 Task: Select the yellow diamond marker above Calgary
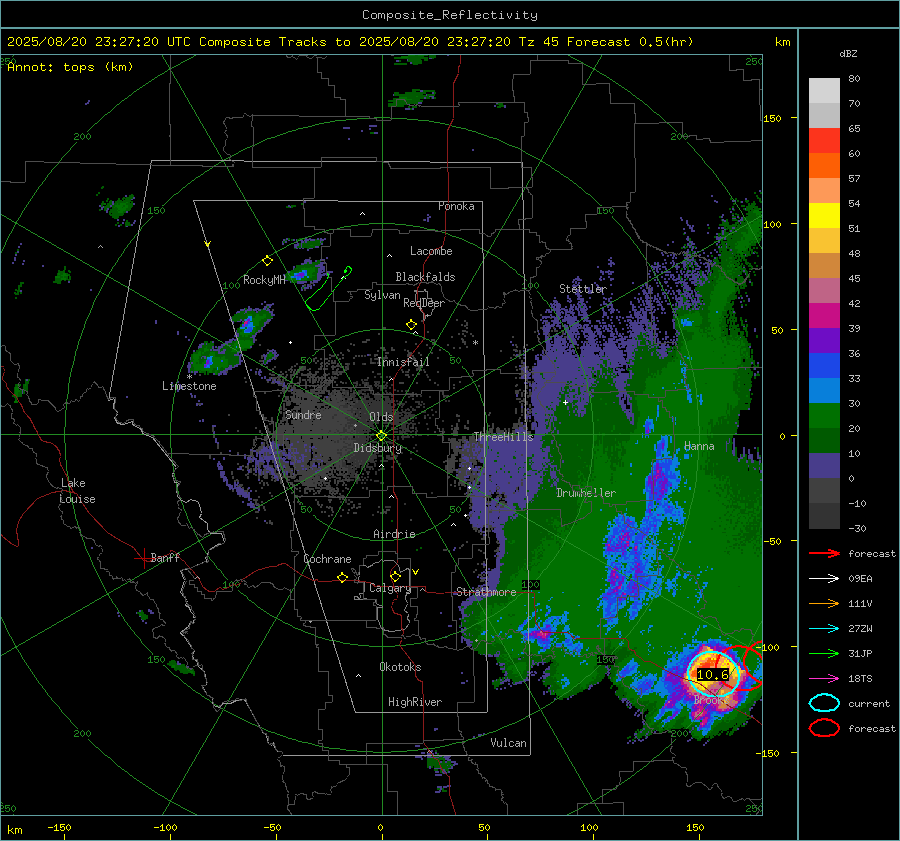[x=395, y=576]
